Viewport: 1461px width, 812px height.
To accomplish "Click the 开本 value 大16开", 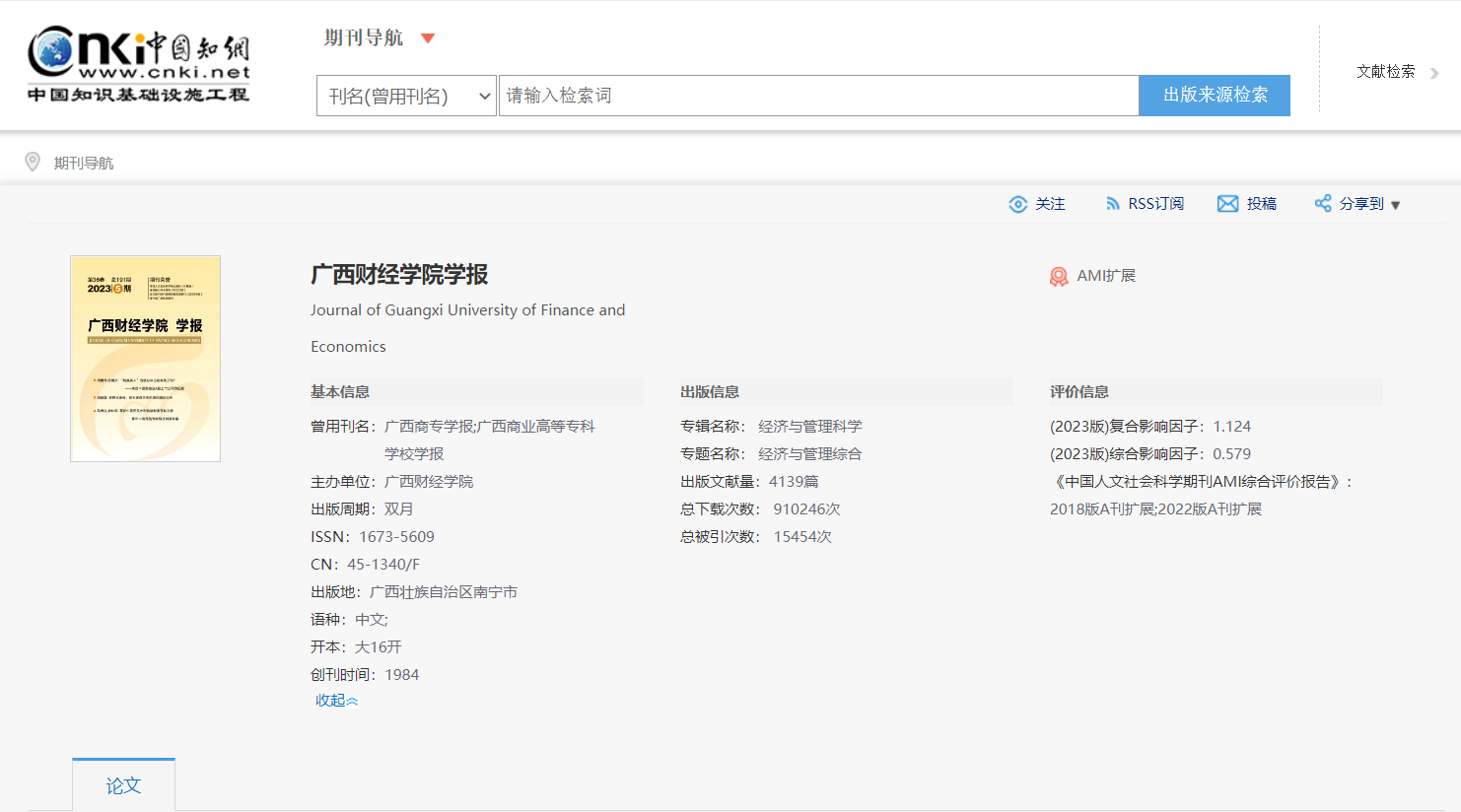I will pyautogui.click(x=379, y=647).
